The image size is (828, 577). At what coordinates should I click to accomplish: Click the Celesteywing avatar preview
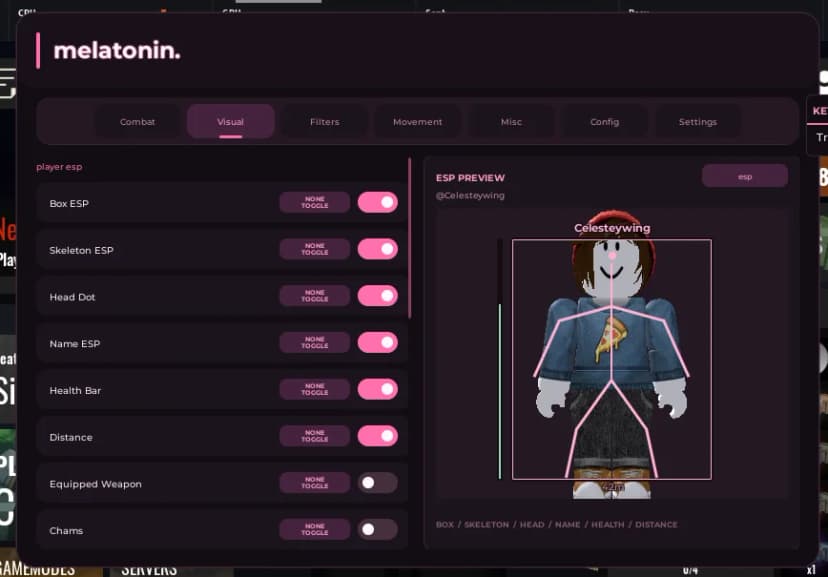pyautogui.click(x=611, y=354)
